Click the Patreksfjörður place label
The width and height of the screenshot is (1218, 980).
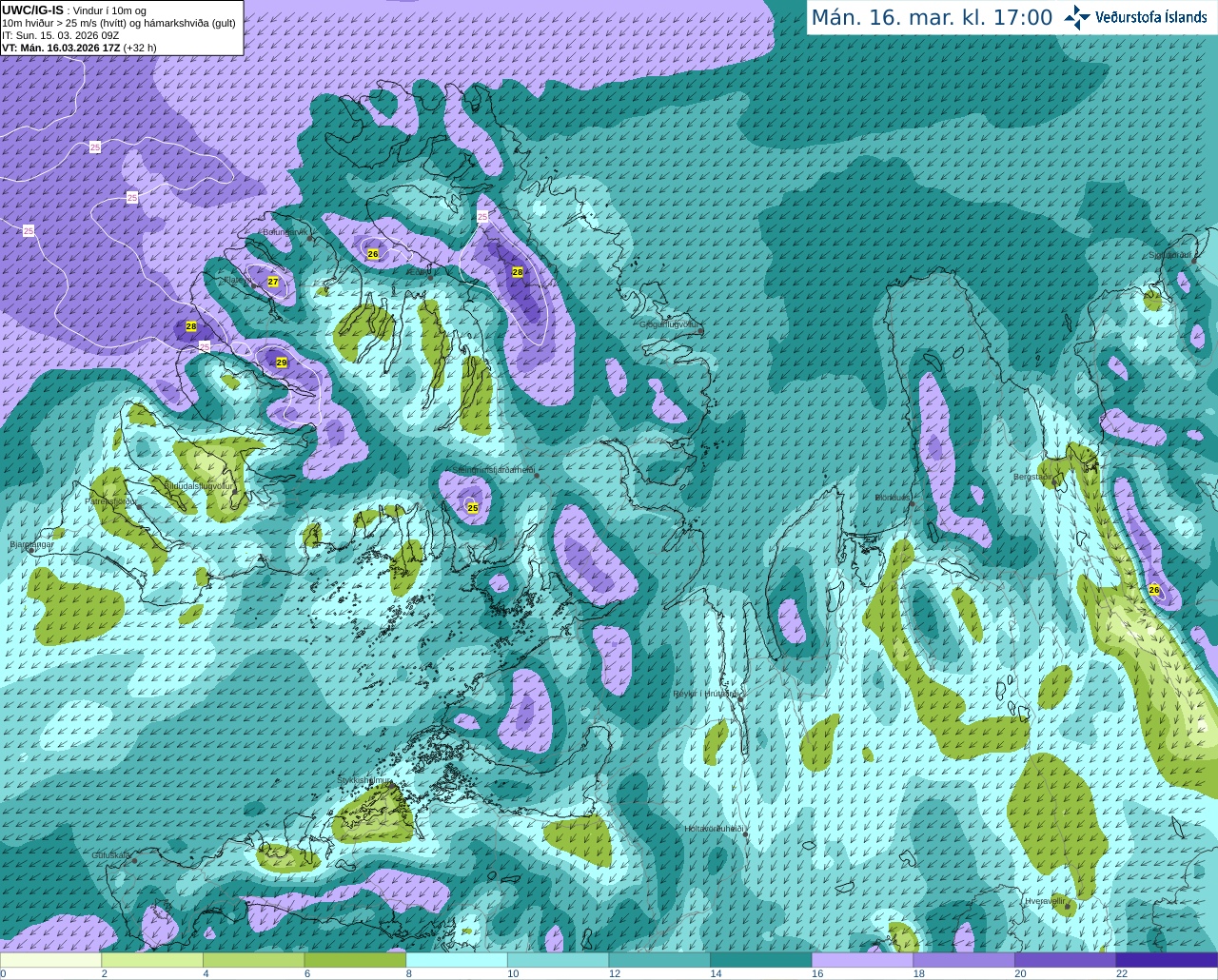[111, 500]
